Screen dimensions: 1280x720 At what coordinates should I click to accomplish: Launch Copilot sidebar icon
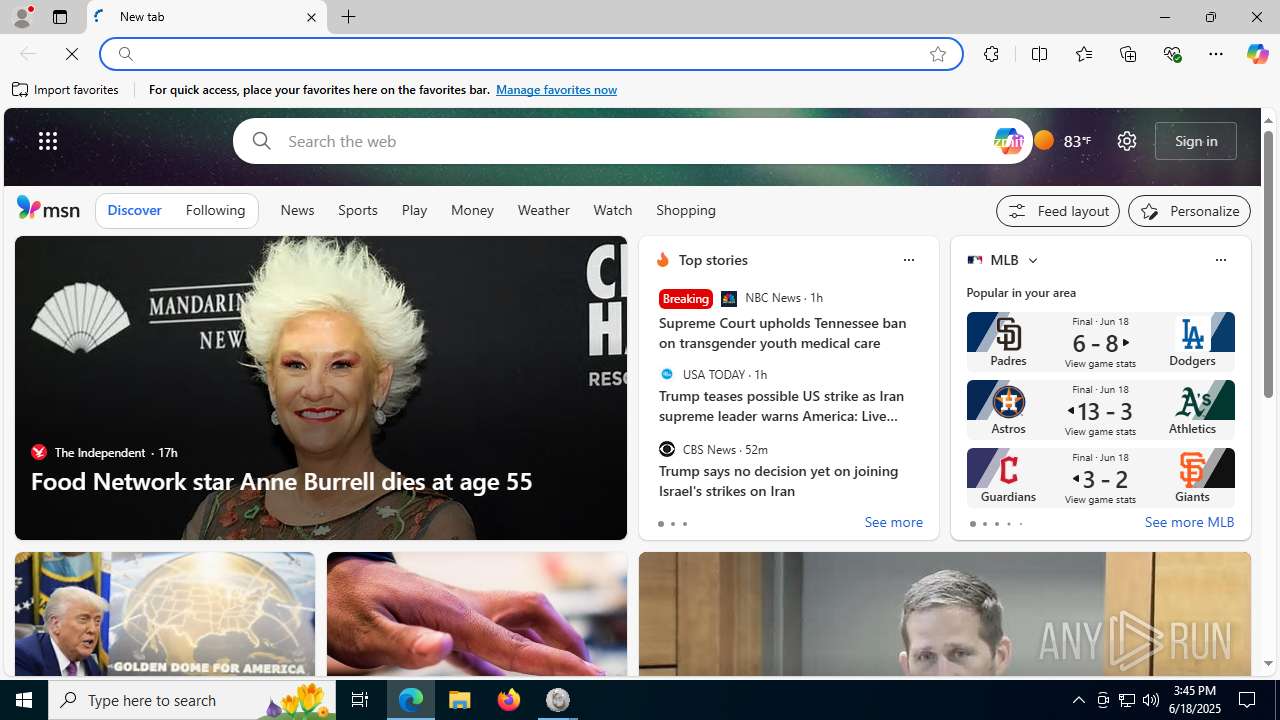(x=1257, y=54)
